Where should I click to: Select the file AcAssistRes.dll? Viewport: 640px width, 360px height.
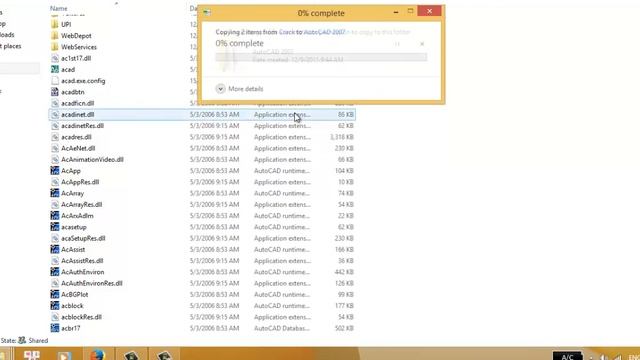pos(82,261)
